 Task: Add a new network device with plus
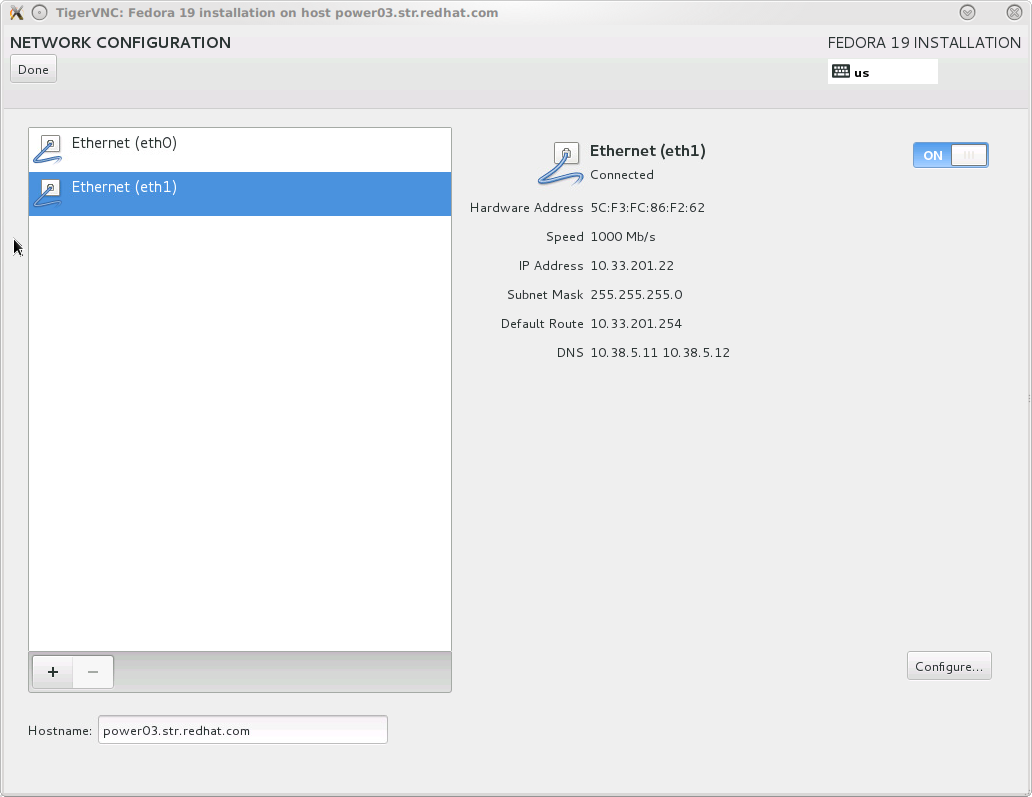click(x=53, y=671)
